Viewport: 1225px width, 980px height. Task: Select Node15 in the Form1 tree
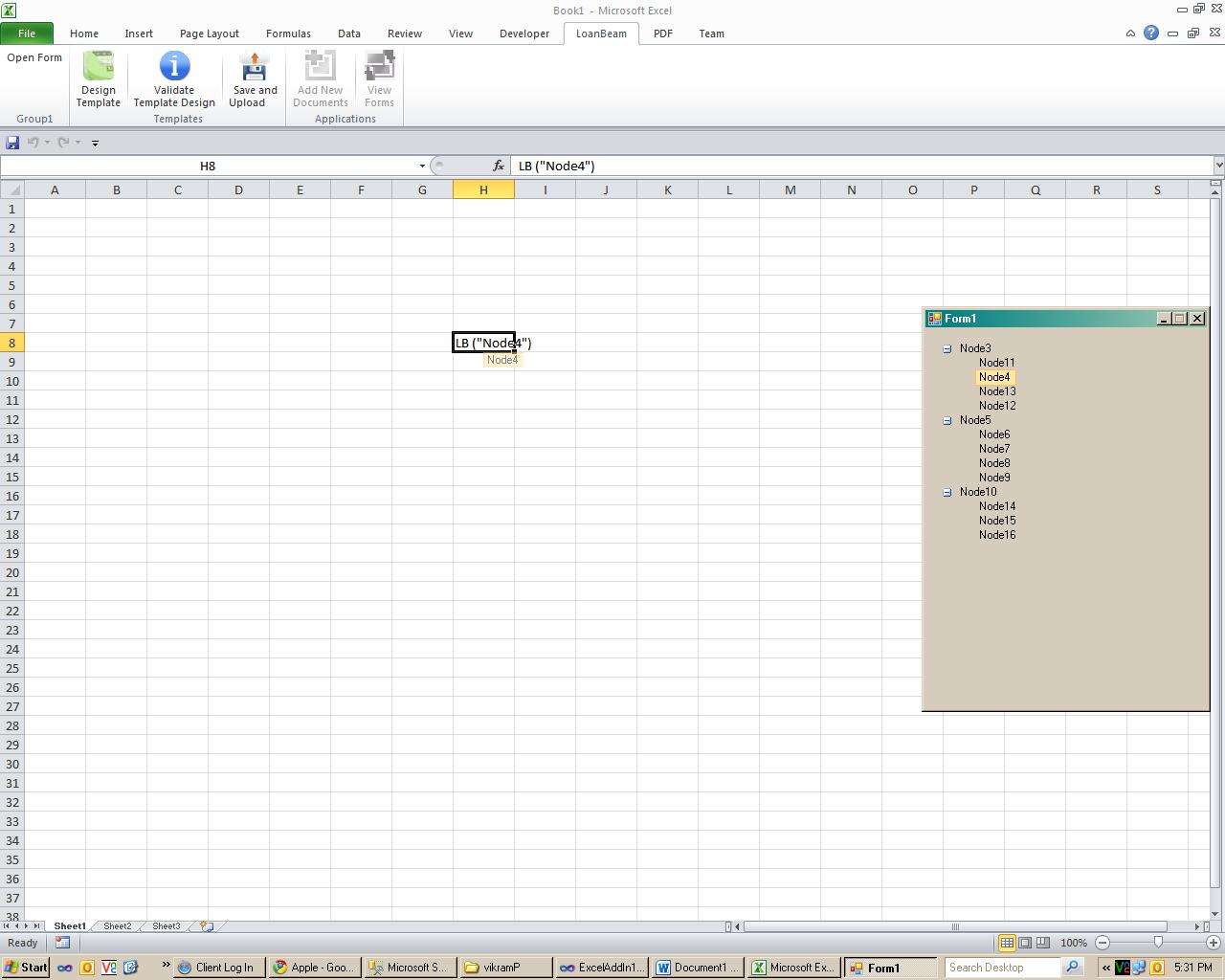coord(997,521)
